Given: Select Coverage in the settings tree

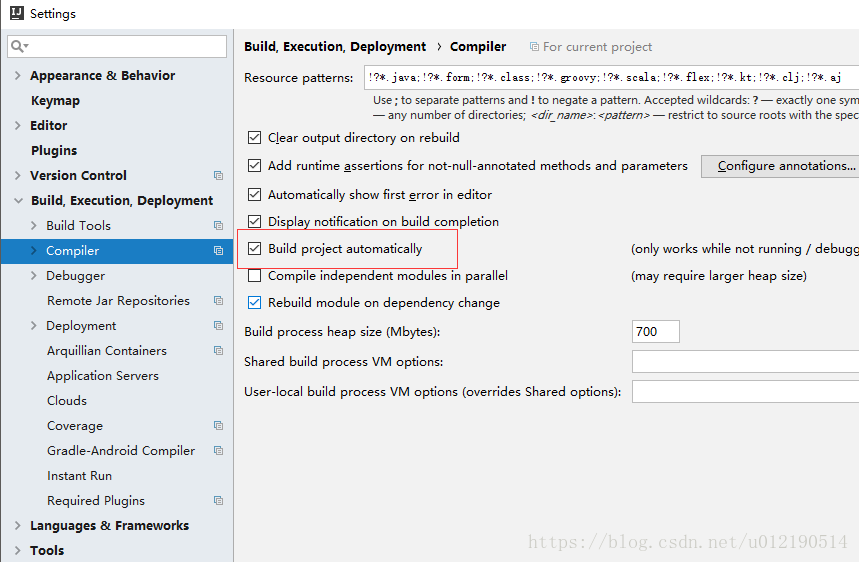Looking at the screenshot, I should click(75, 426).
